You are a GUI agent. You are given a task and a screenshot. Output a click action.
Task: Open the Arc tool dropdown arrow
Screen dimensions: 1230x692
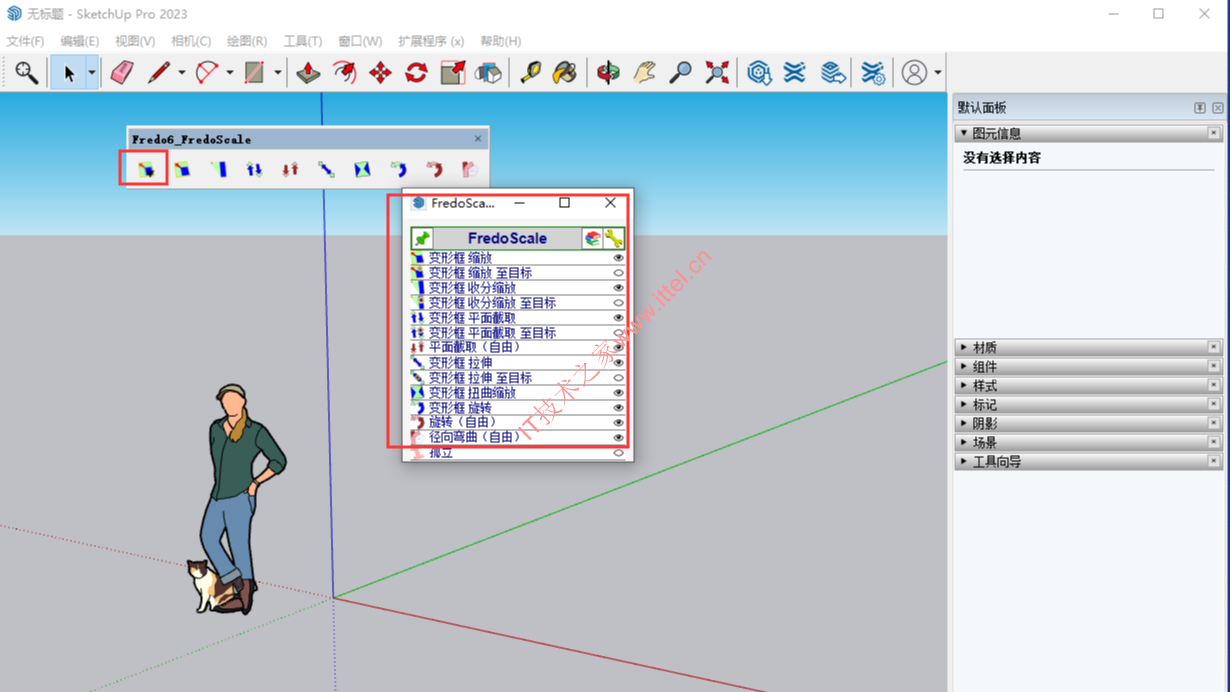point(229,72)
